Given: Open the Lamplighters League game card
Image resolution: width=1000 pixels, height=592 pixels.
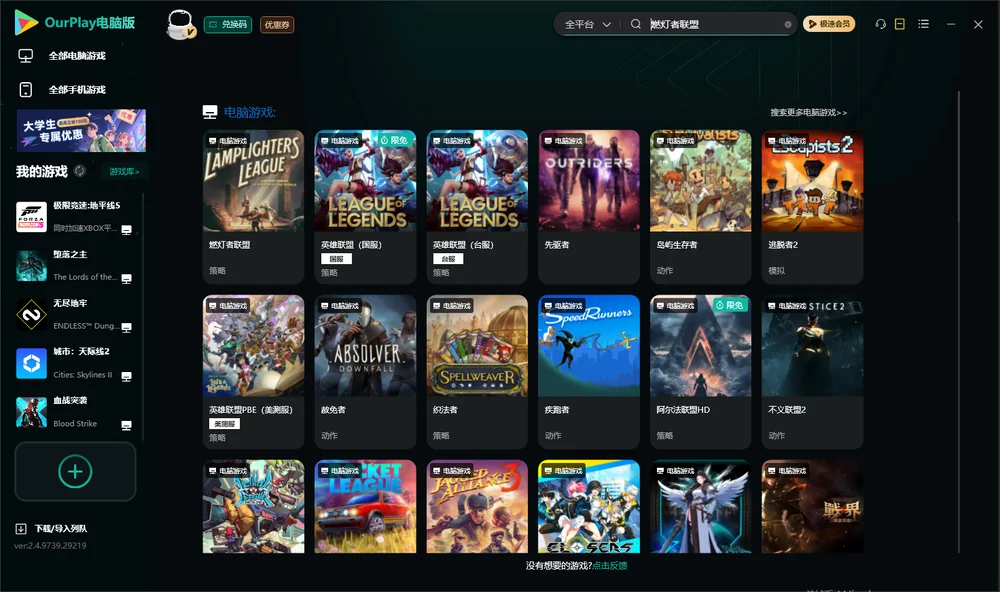Looking at the screenshot, I should pyautogui.click(x=253, y=207).
